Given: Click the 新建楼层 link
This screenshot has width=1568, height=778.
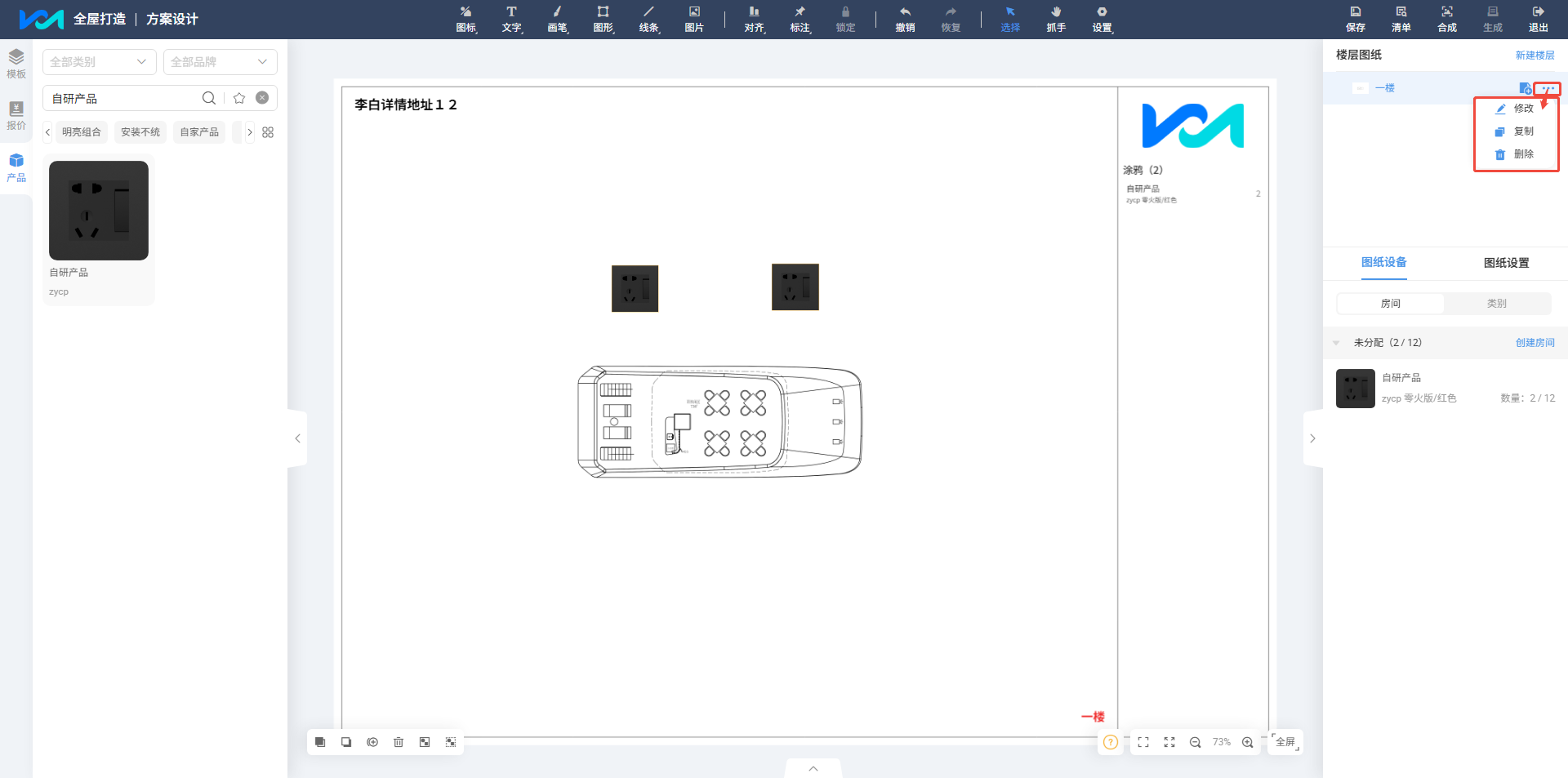Looking at the screenshot, I should point(1535,56).
